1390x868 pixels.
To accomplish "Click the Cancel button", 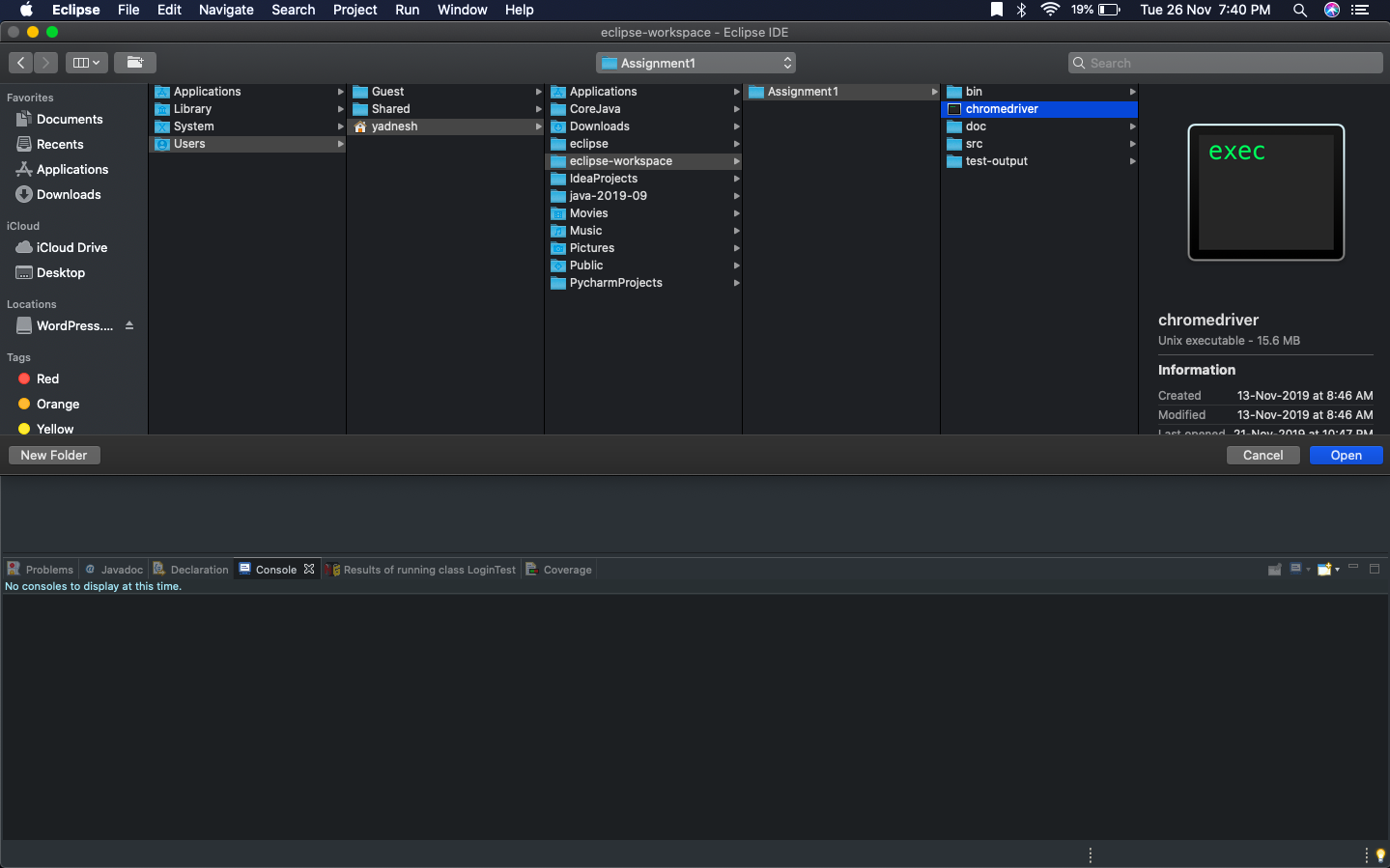I will [x=1262, y=456].
